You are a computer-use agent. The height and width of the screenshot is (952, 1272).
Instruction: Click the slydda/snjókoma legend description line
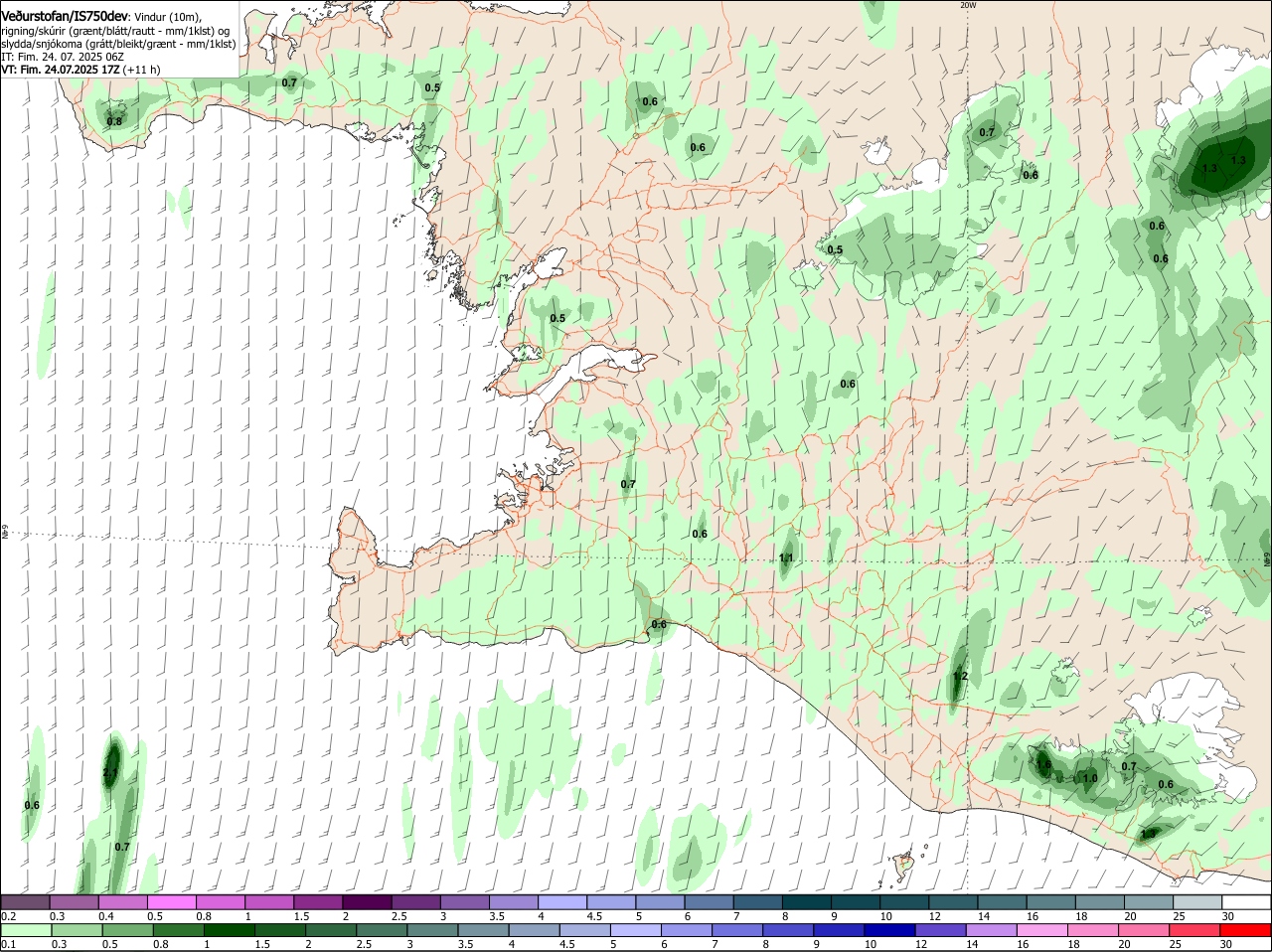118,44
